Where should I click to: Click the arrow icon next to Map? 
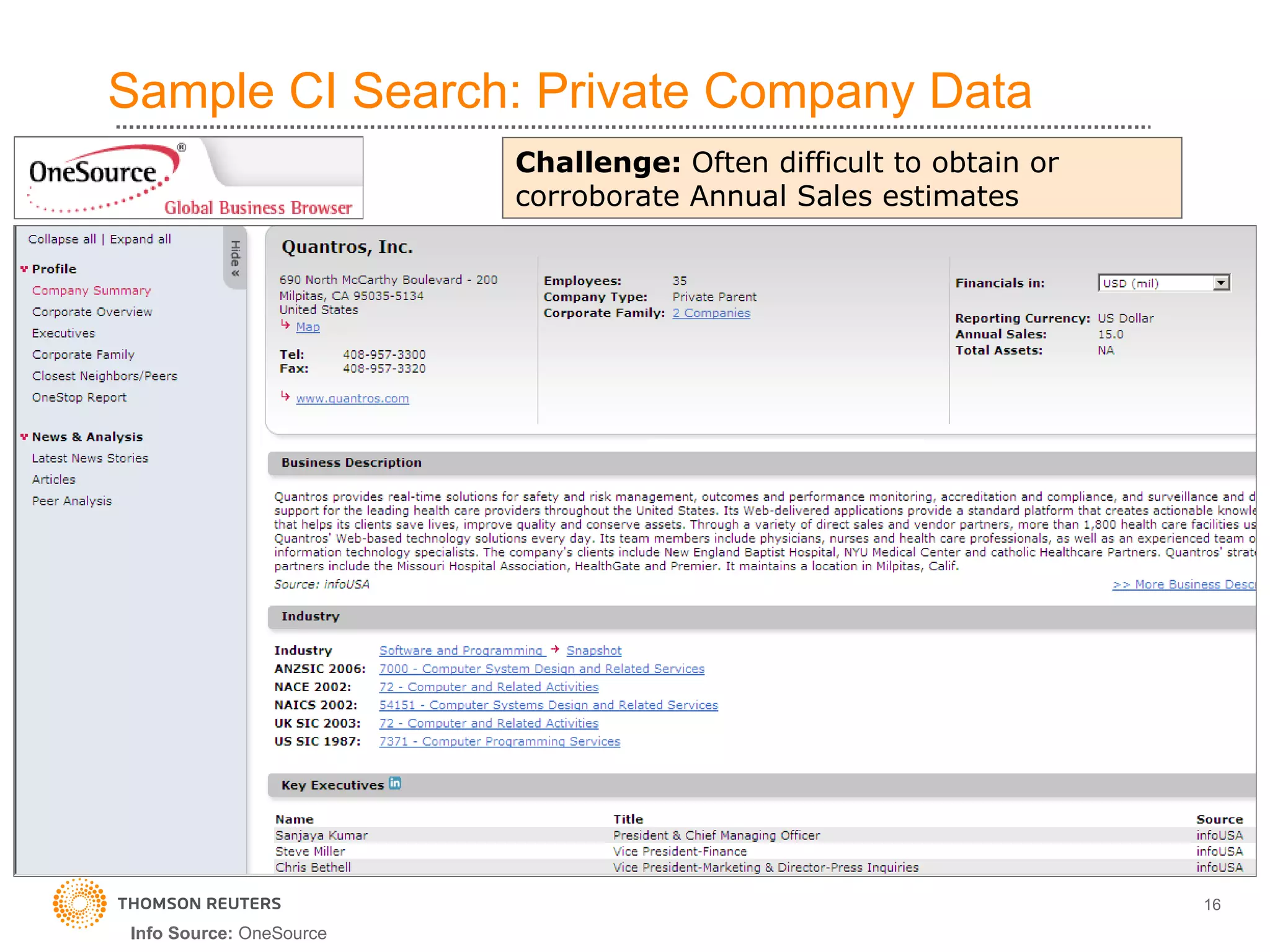(285, 325)
